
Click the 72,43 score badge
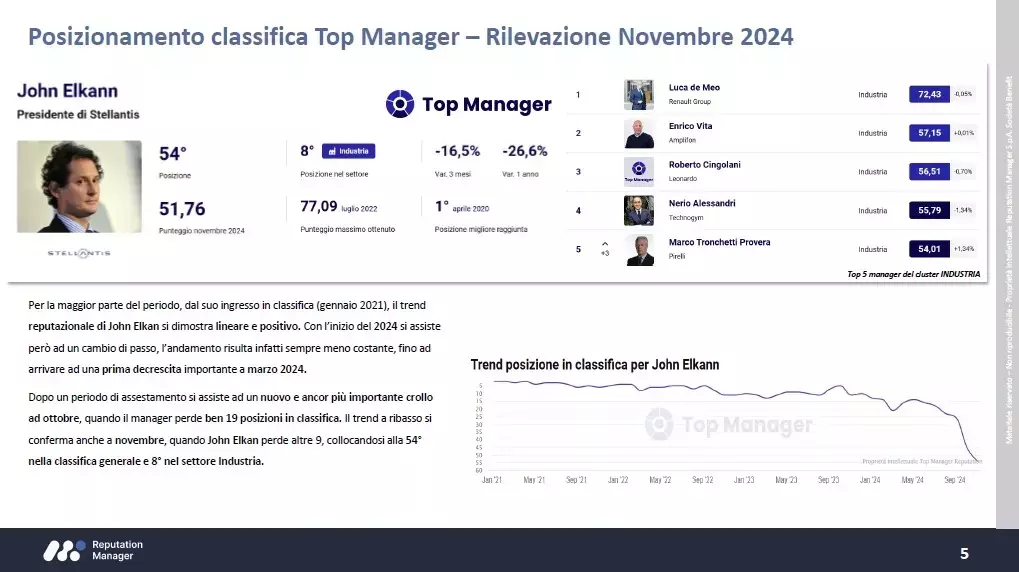click(x=929, y=94)
